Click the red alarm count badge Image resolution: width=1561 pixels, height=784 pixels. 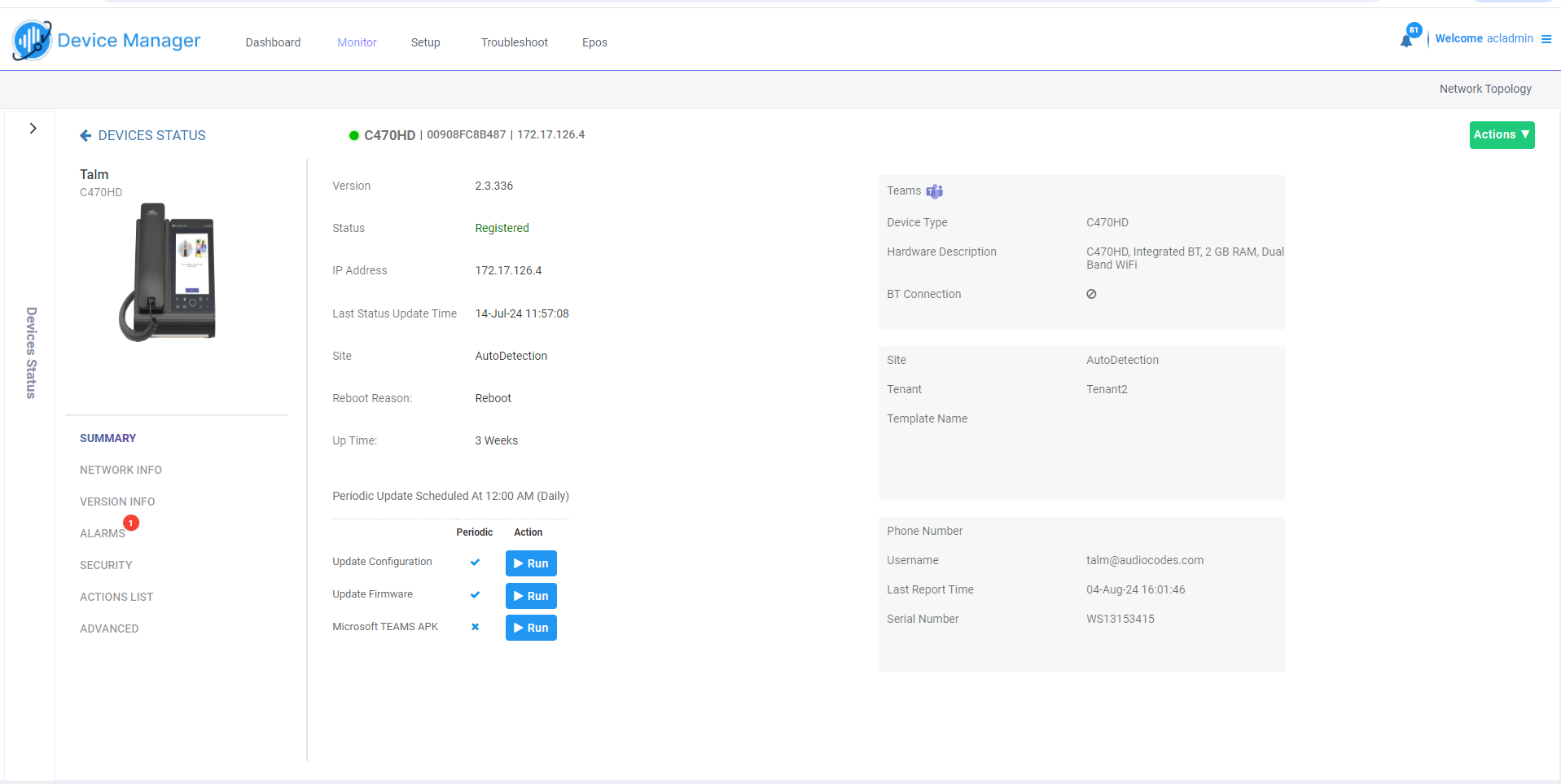(131, 523)
